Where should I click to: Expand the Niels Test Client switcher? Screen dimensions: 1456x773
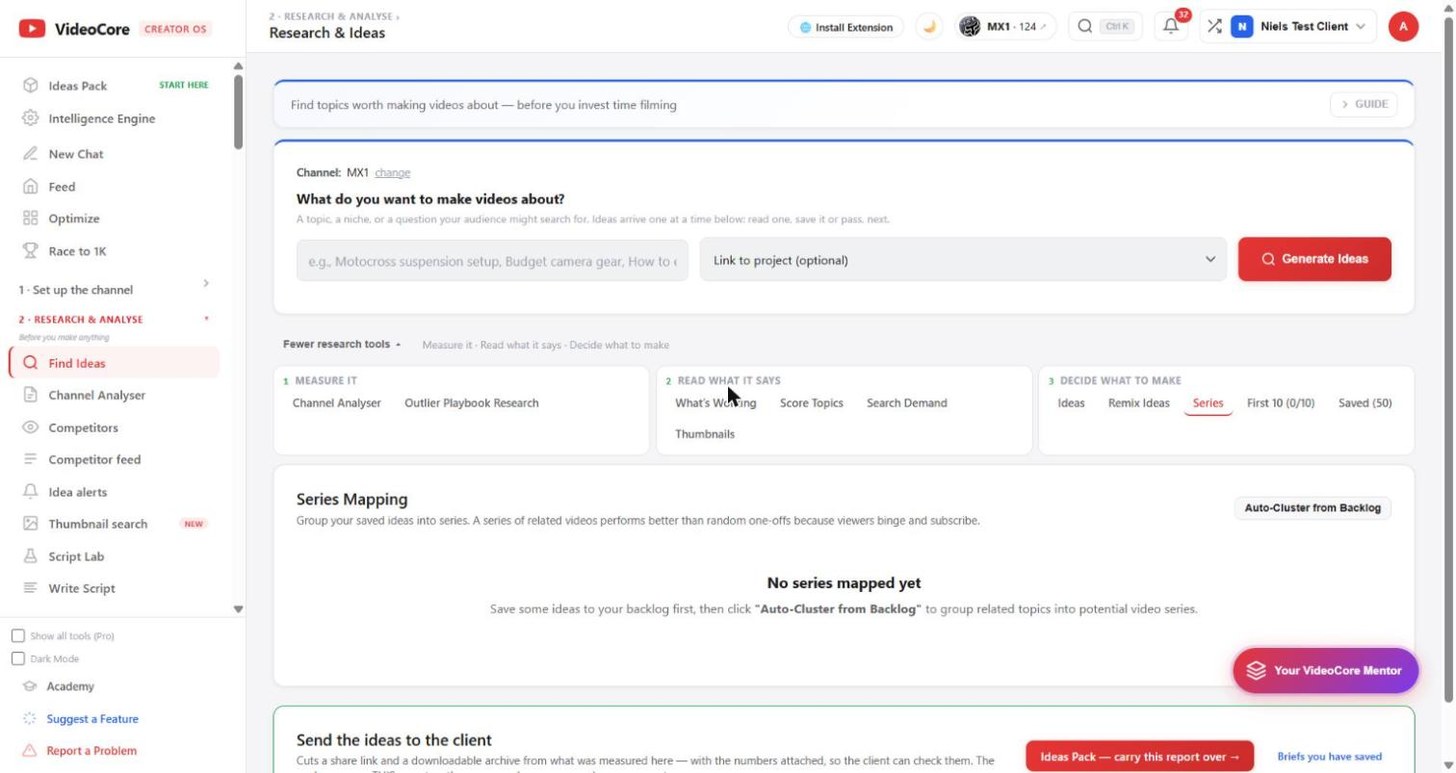[1298, 27]
